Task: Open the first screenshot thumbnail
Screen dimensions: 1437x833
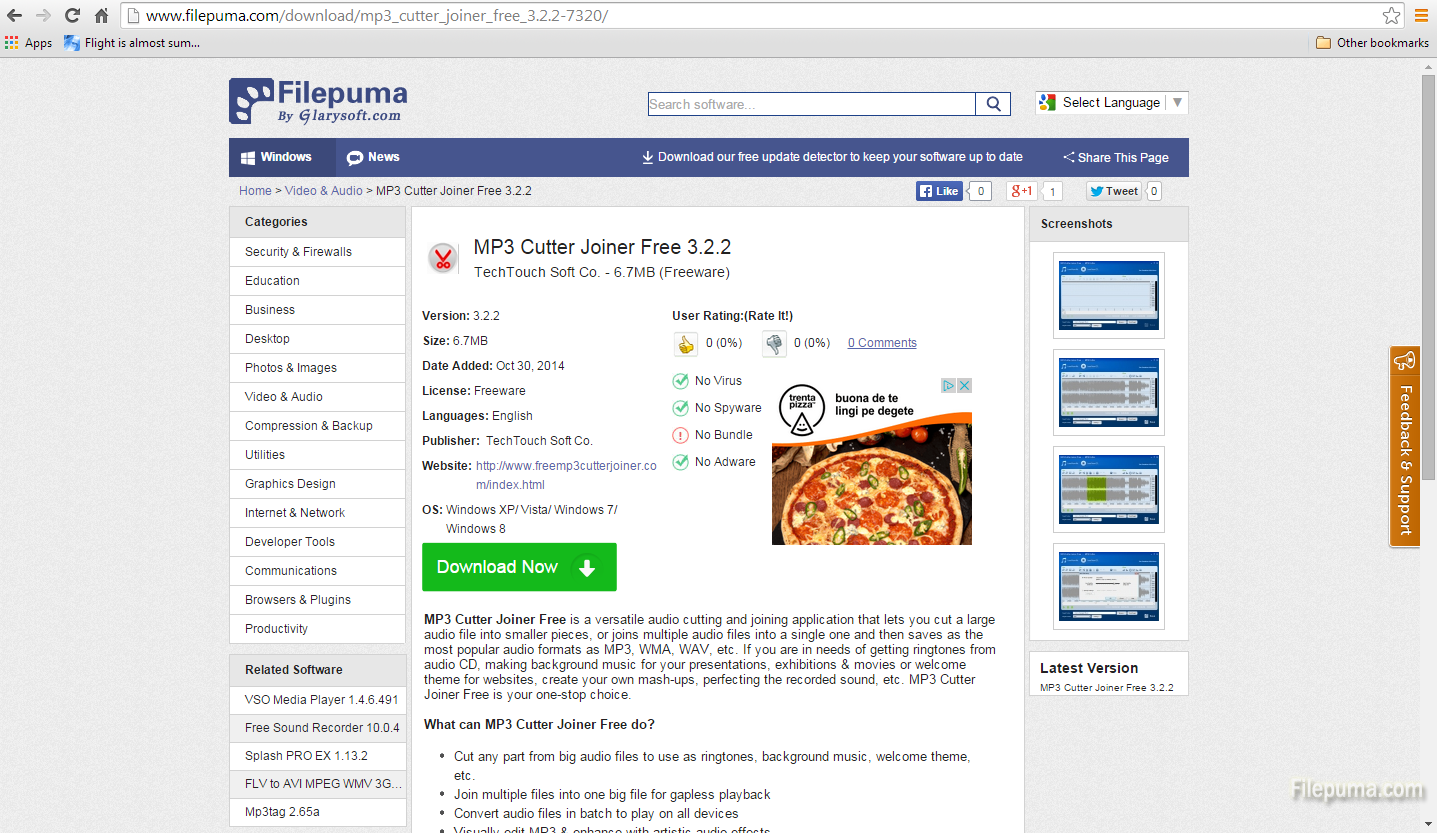Action: pyautogui.click(x=1108, y=296)
